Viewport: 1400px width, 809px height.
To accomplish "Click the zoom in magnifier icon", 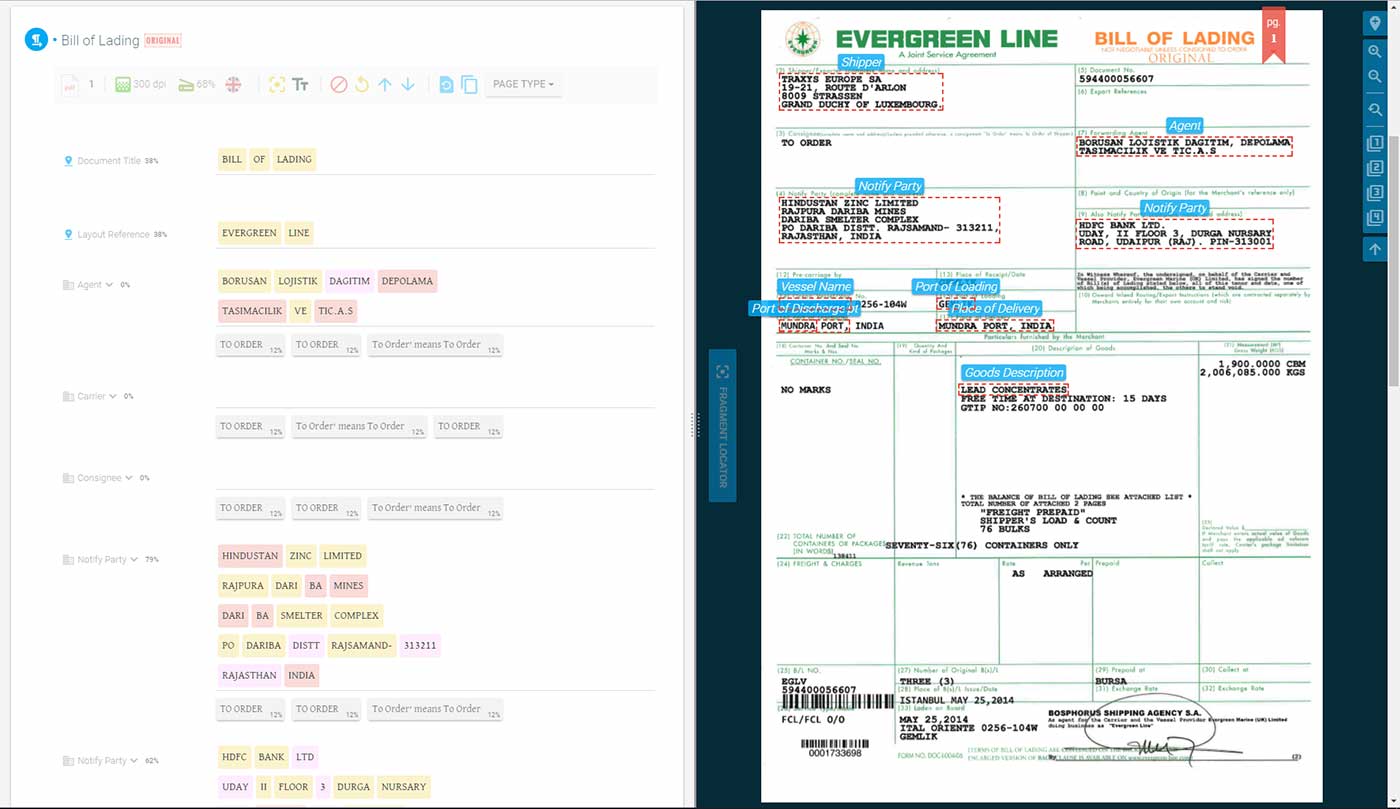I will pyautogui.click(x=1375, y=51).
